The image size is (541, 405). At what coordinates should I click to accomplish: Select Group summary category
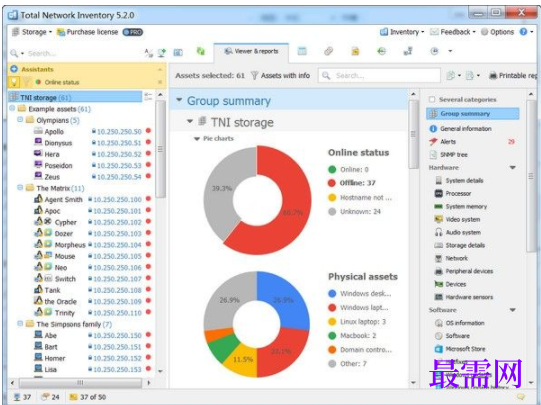pos(473,113)
